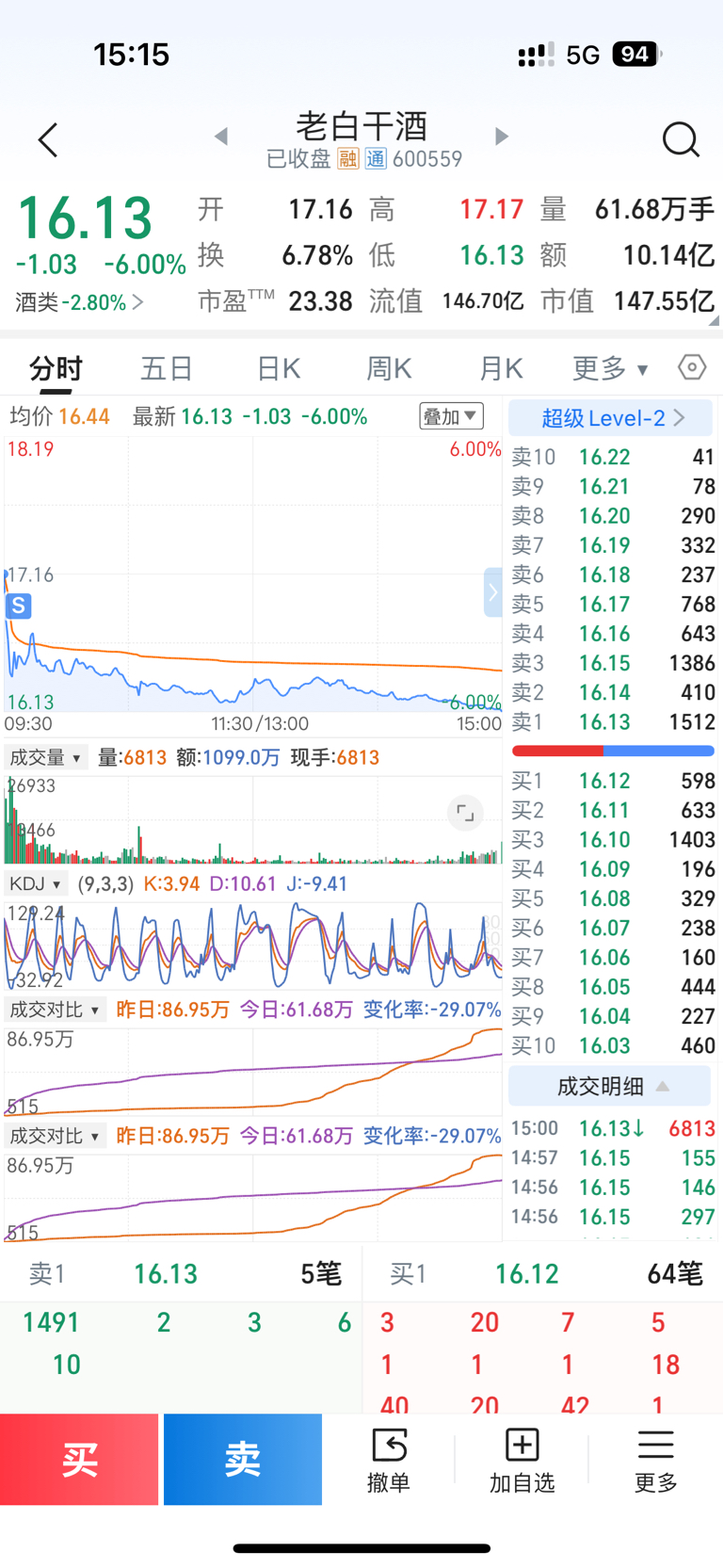This screenshot has height=1568, width=724.
Task: Tap the sell queue order 1491
Action: point(51,1322)
